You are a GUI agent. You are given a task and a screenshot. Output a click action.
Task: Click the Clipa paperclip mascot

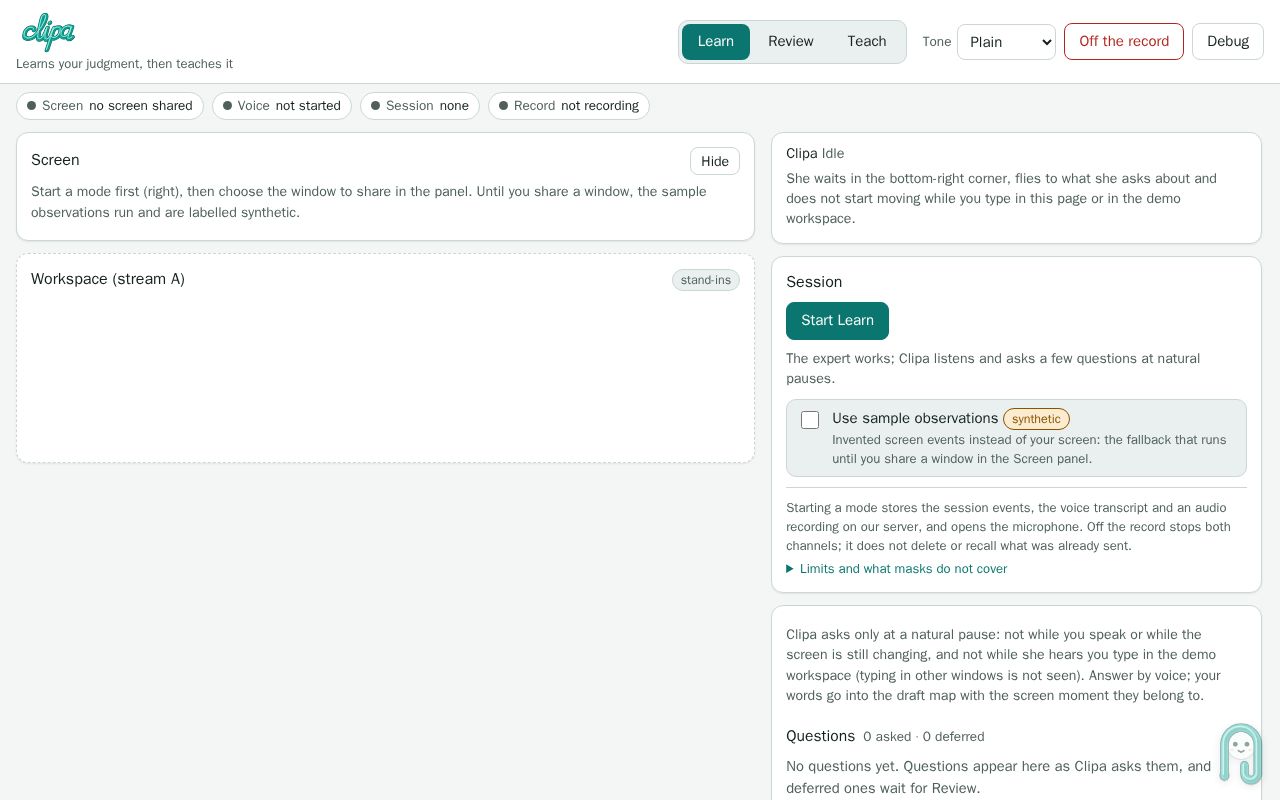tap(1241, 754)
